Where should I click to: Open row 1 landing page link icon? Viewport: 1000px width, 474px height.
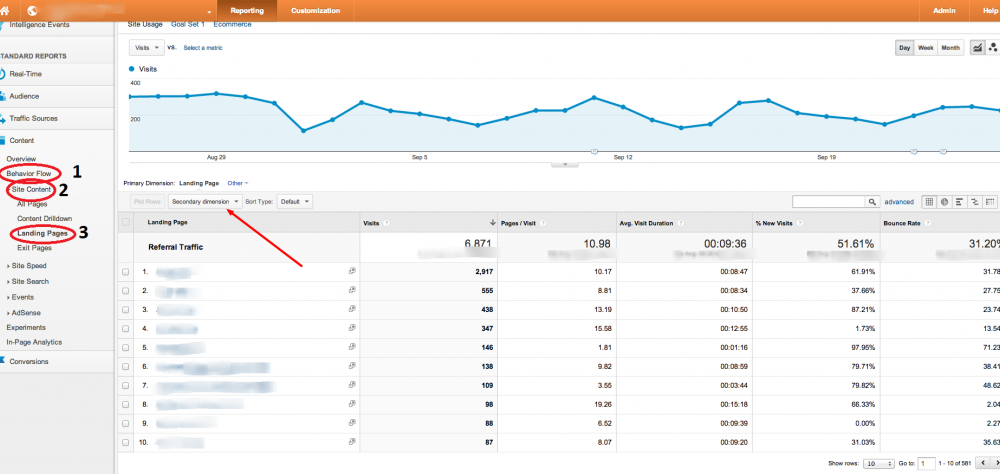[x=352, y=271]
